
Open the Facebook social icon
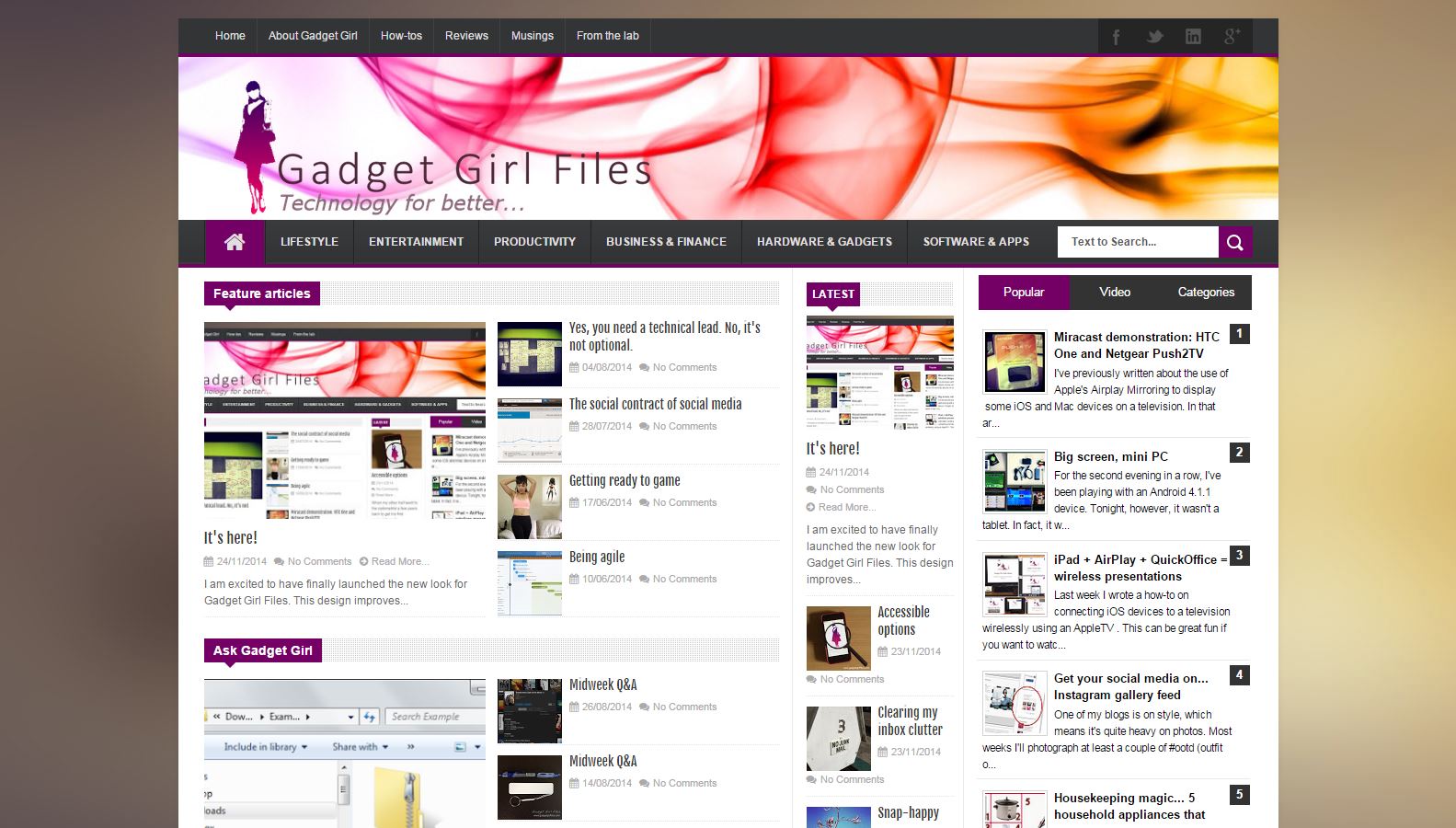(1117, 37)
